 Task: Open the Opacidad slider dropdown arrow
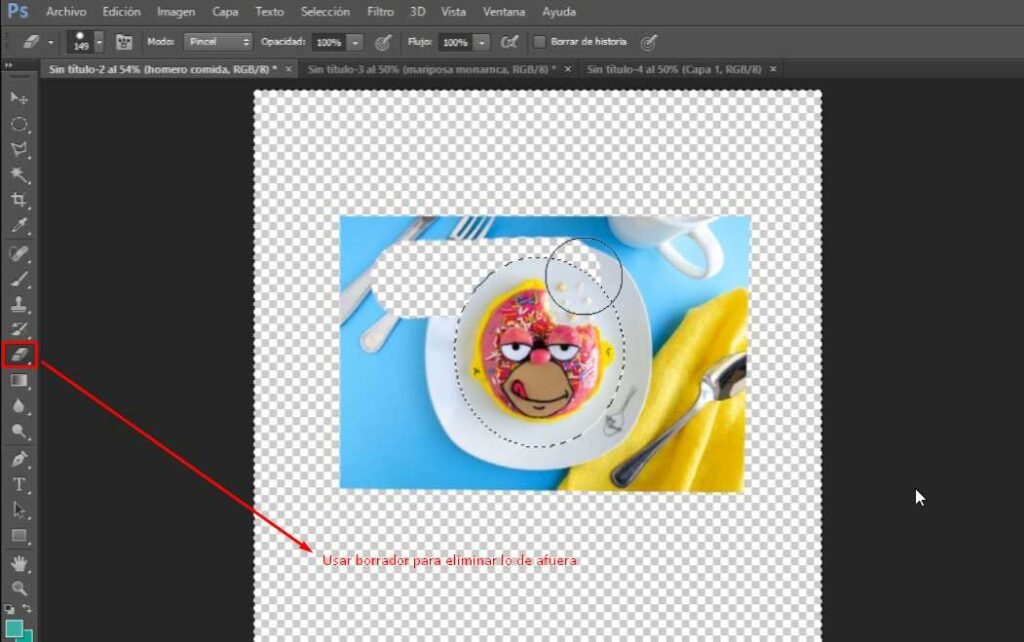point(355,42)
